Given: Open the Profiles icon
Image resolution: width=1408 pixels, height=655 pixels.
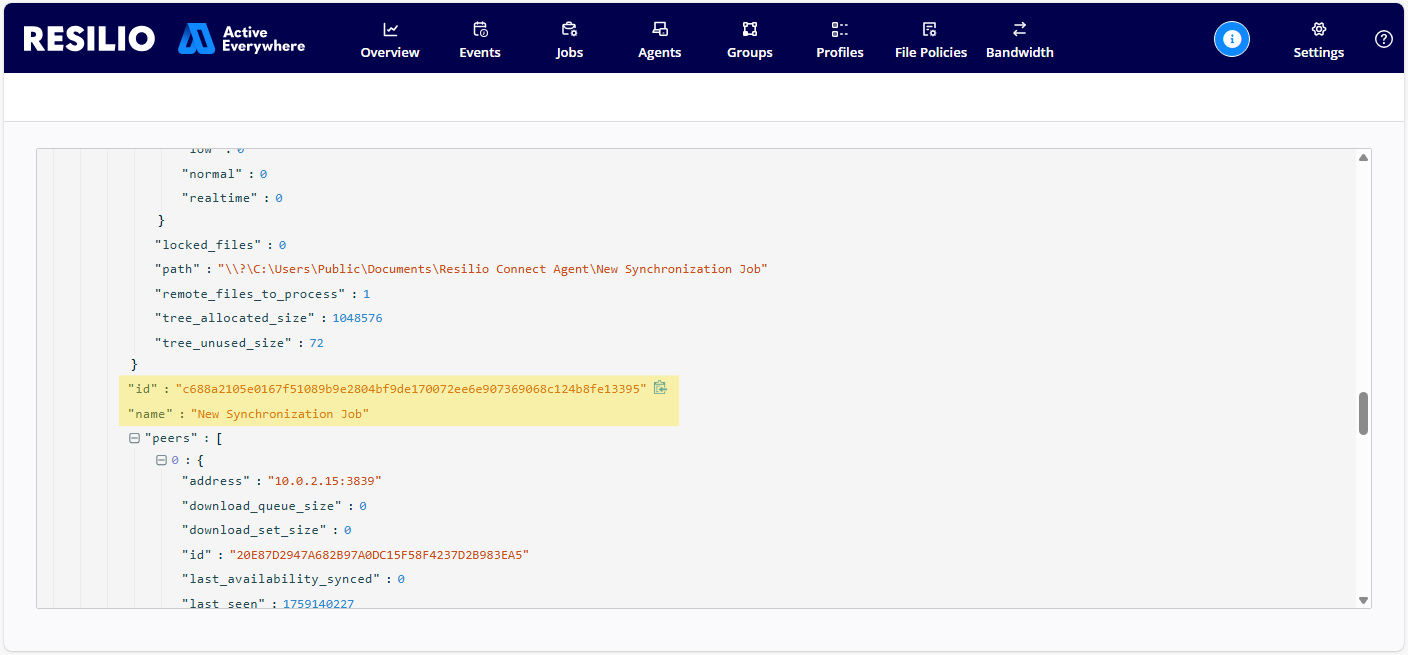Looking at the screenshot, I should 839,30.
